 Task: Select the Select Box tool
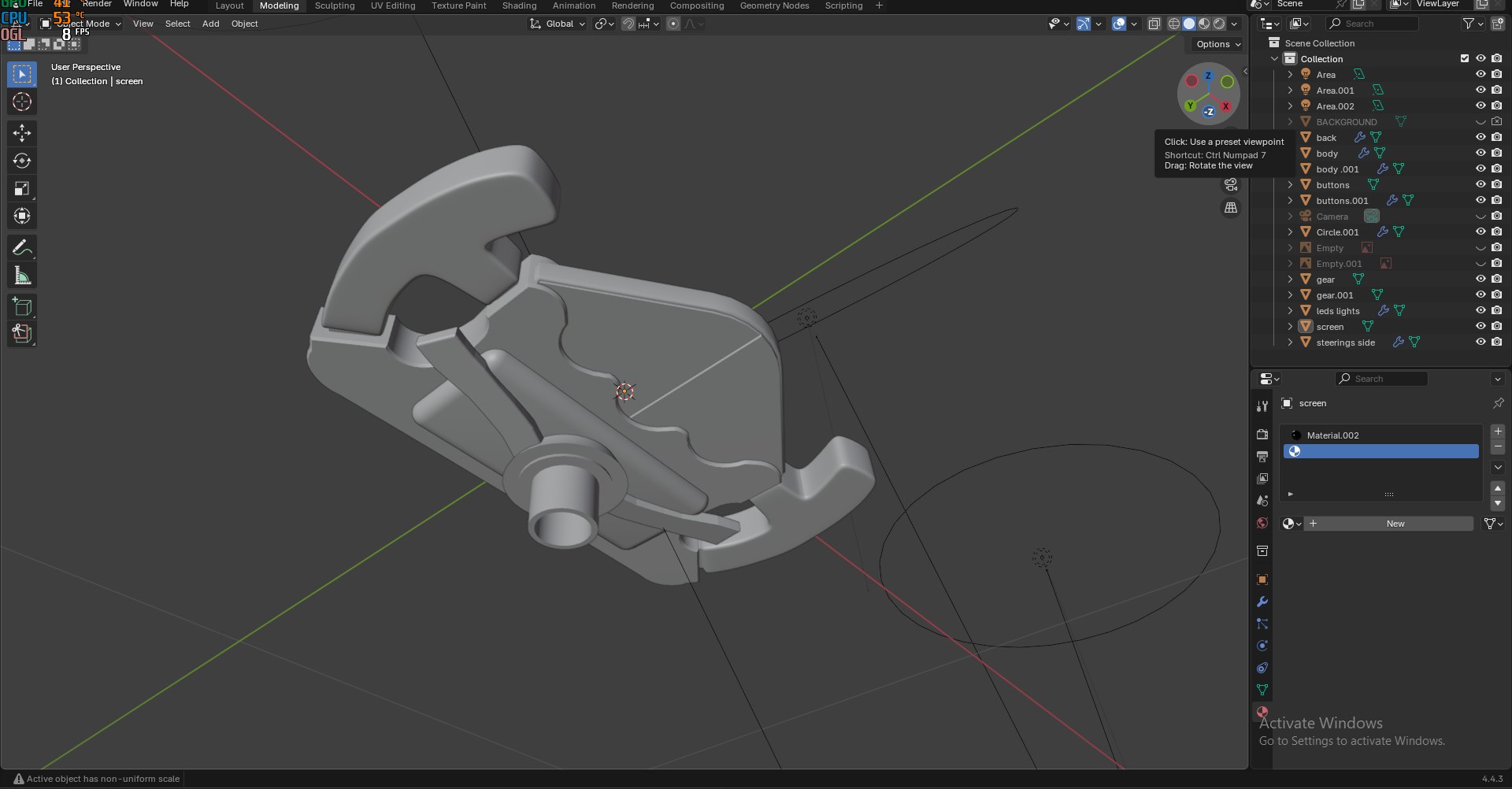[x=22, y=74]
